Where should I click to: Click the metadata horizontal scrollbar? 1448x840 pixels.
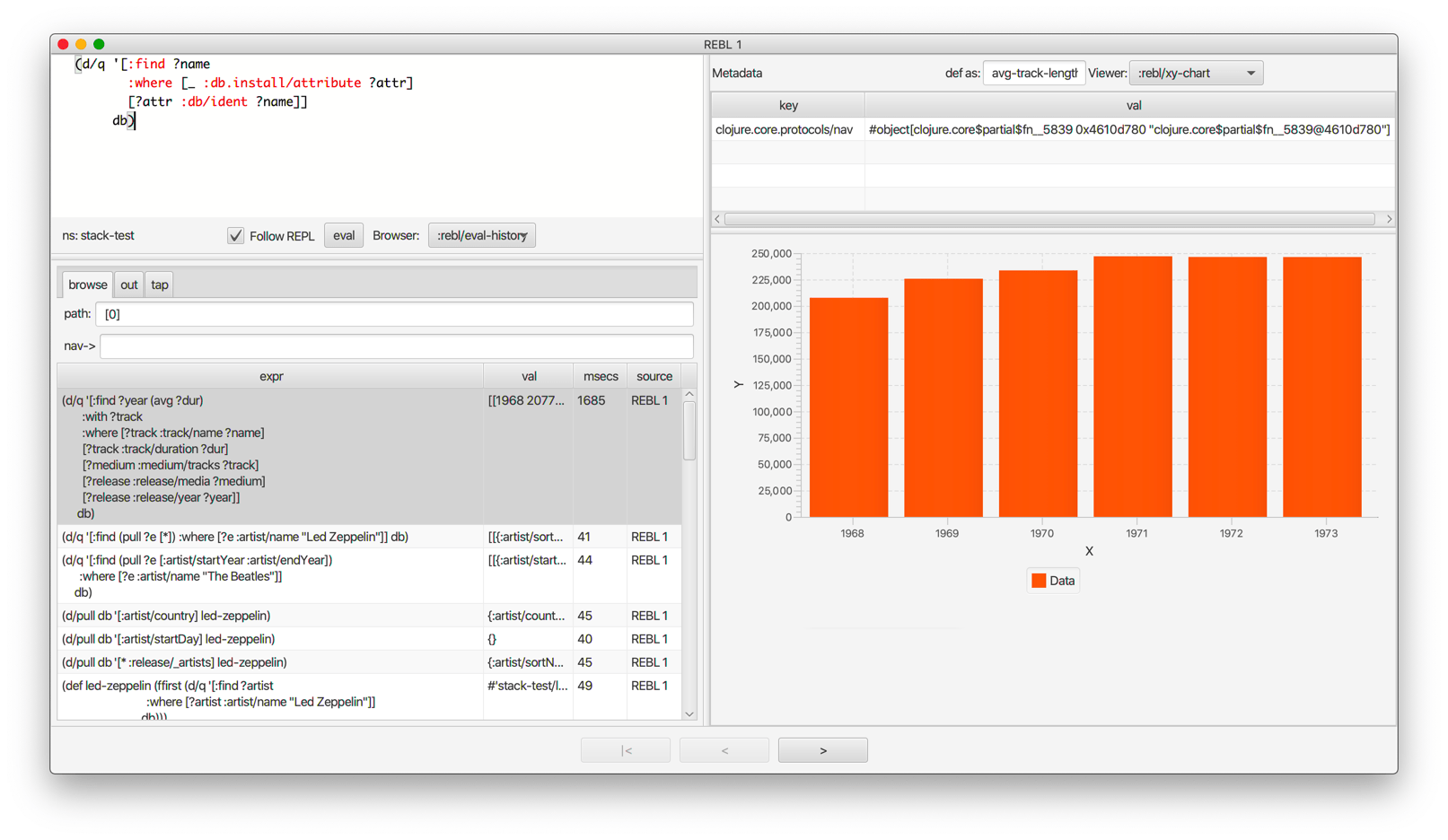[x=1049, y=219]
